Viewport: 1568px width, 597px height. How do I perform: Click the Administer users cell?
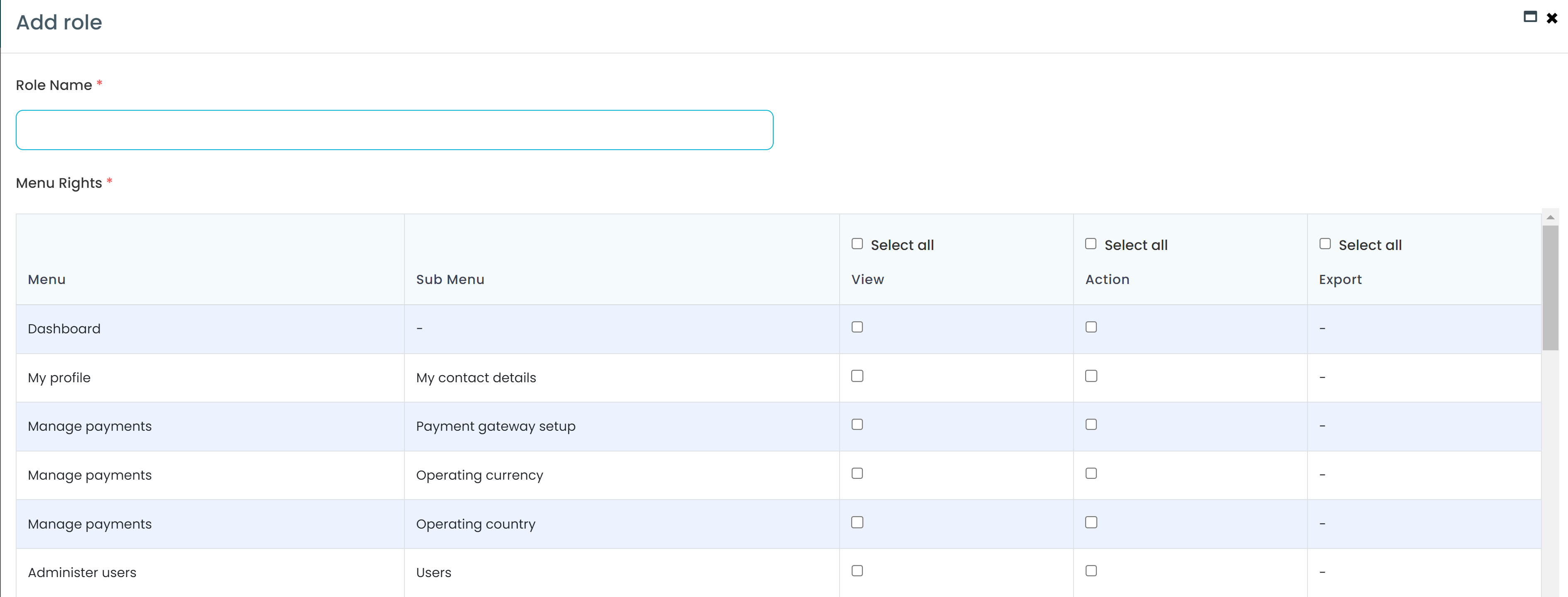tap(210, 573)
